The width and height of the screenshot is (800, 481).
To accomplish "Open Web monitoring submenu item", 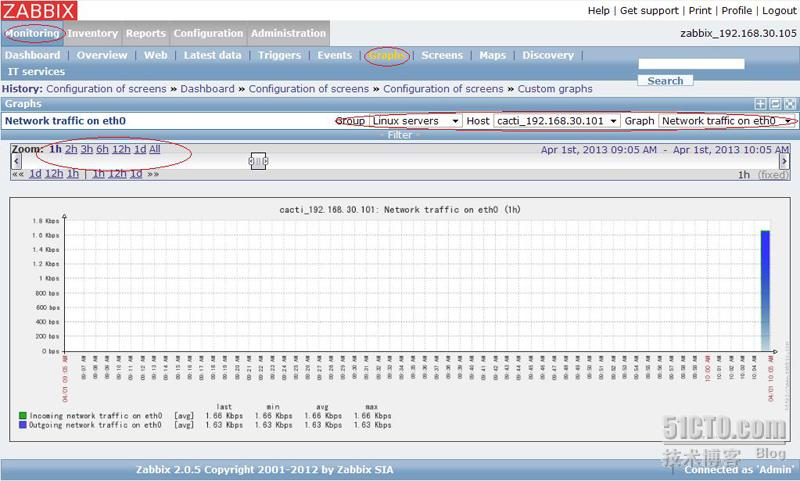I will tap(156, 55).
